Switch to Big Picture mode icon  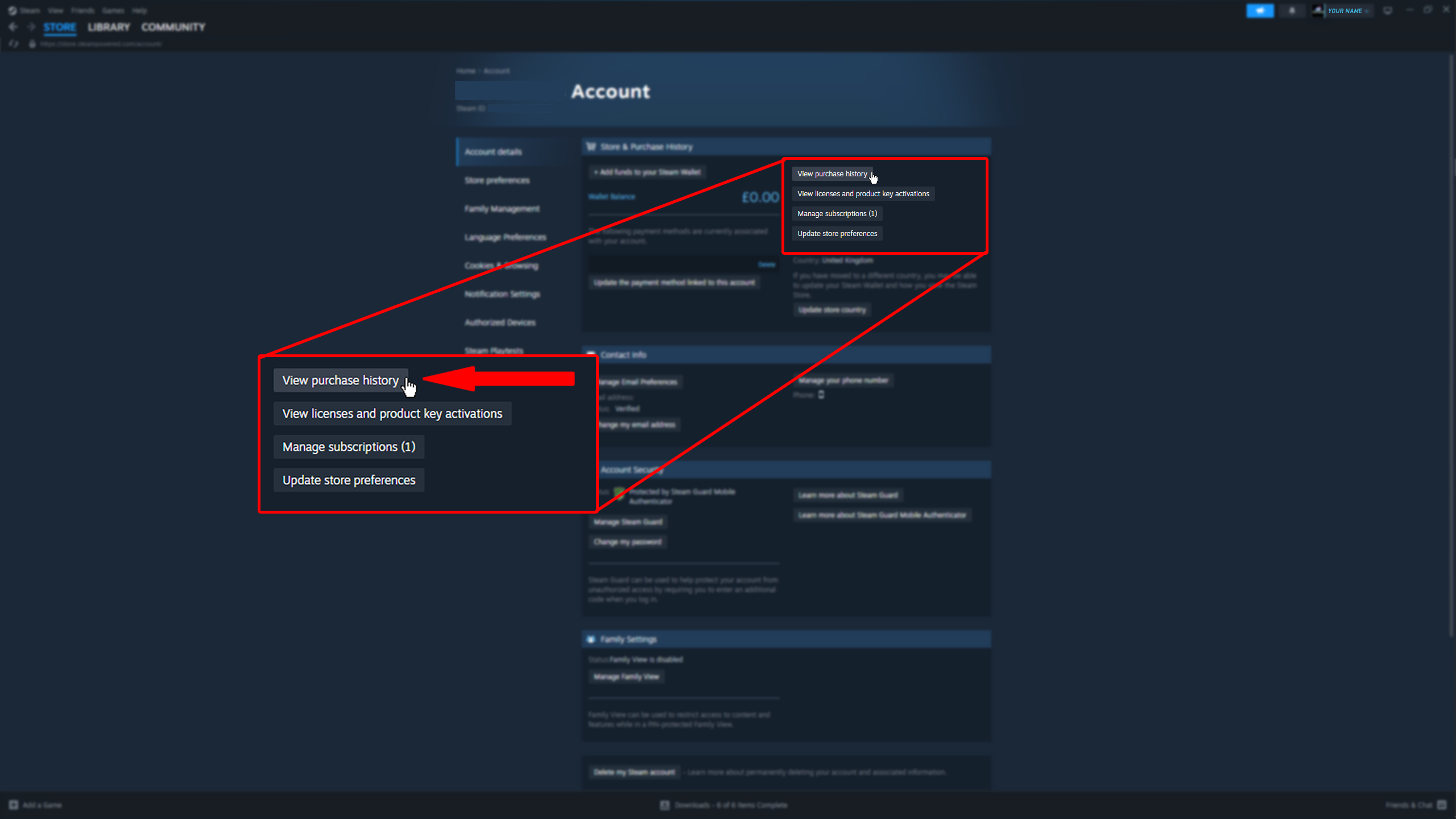click(x=1388, y=11)
